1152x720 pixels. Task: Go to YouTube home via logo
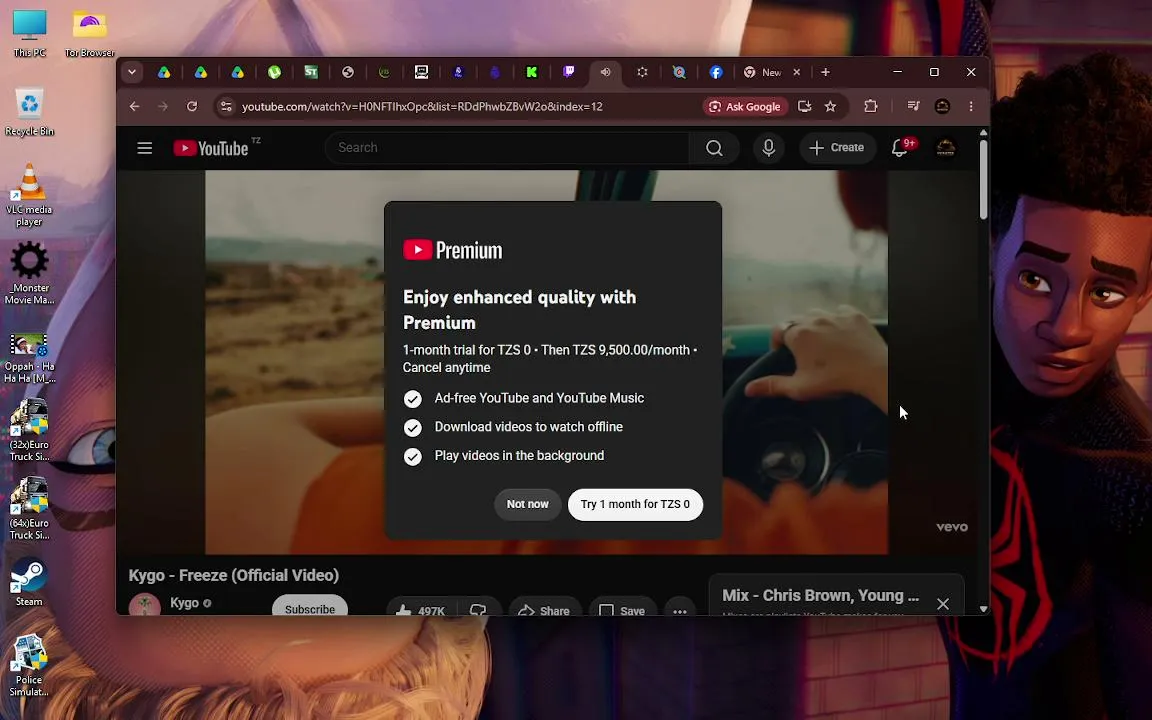211,148
